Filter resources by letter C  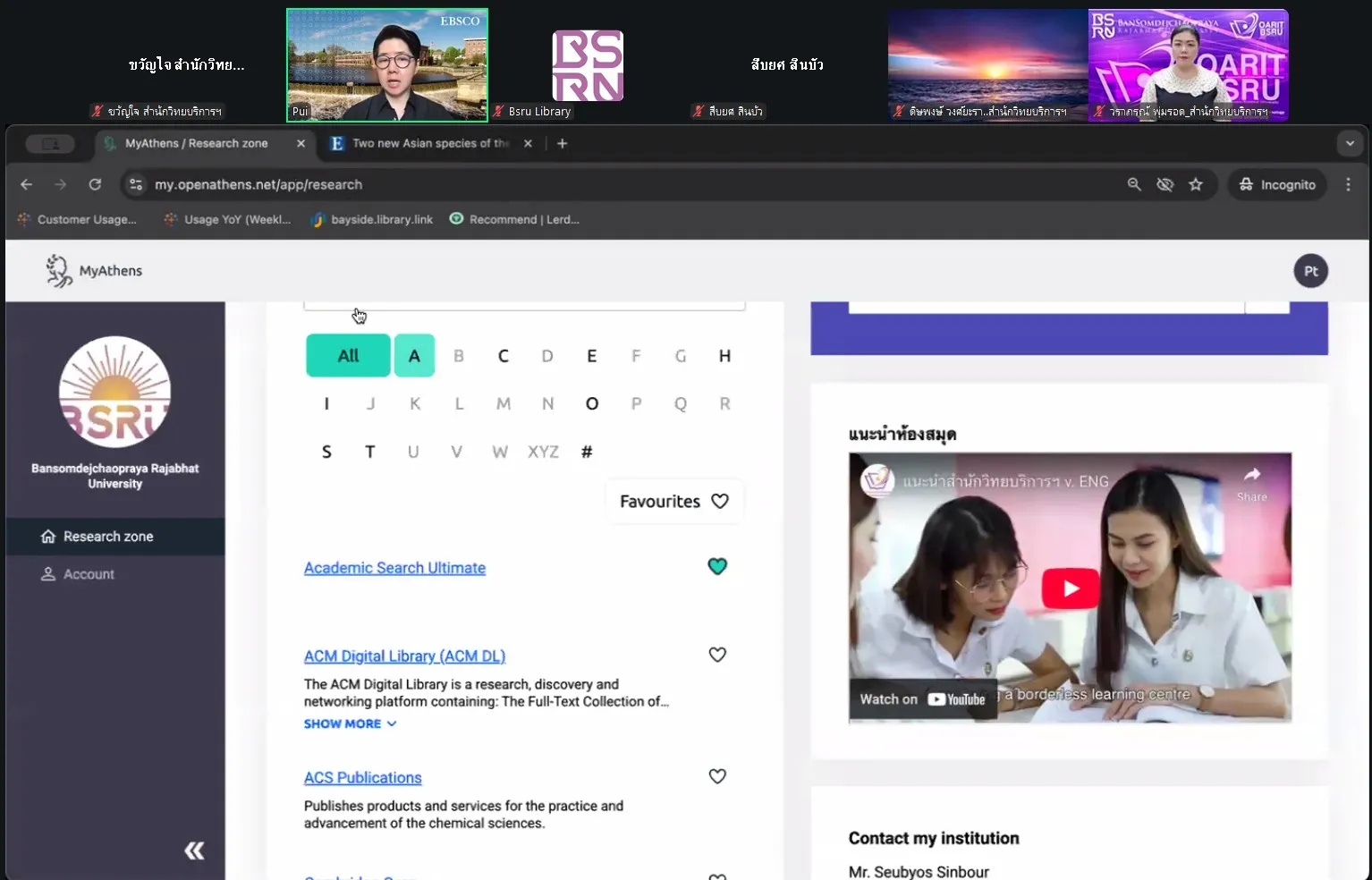pyautogui.click(x=504, y=356)
